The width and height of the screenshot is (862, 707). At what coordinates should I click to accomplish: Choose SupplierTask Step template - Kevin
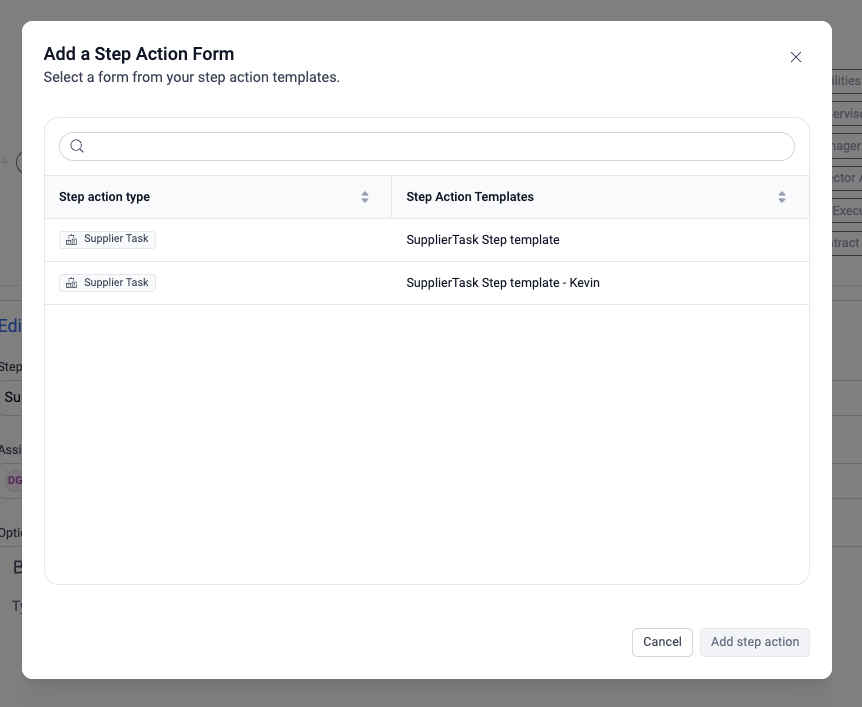tap(503, 283)
